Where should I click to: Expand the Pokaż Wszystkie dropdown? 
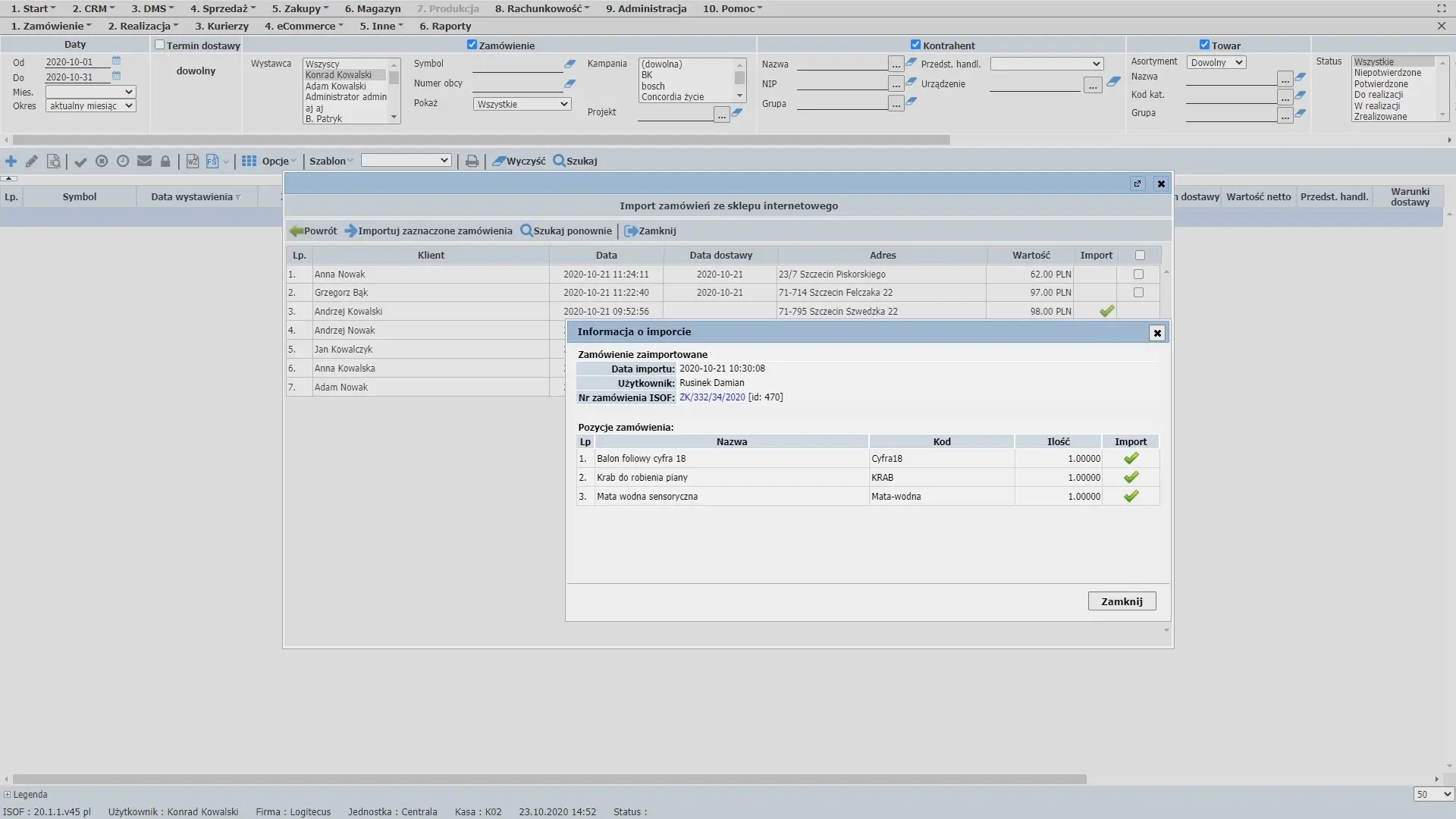click(x=522, y=105)
